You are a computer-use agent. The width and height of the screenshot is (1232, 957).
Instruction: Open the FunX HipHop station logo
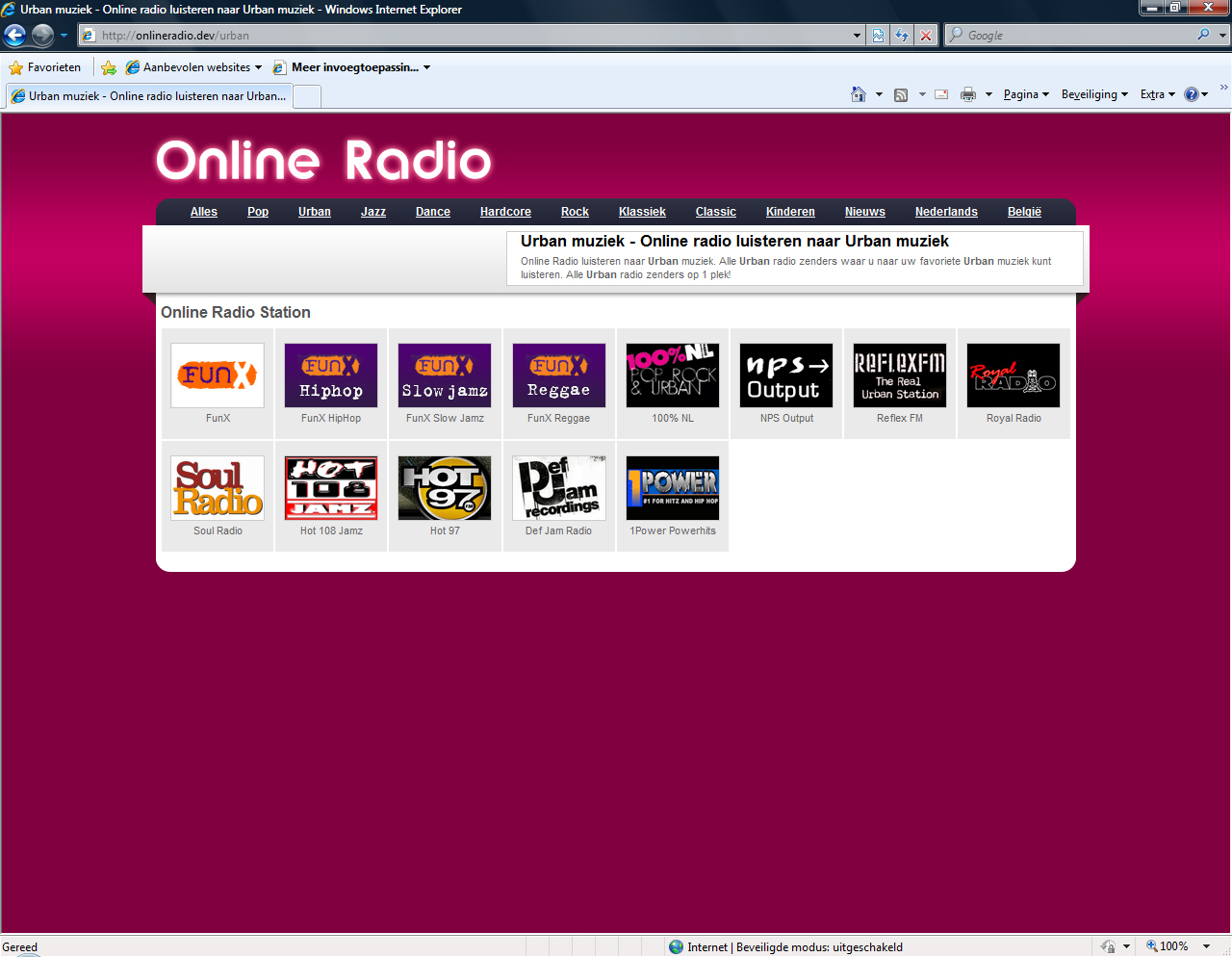(331, 375)
